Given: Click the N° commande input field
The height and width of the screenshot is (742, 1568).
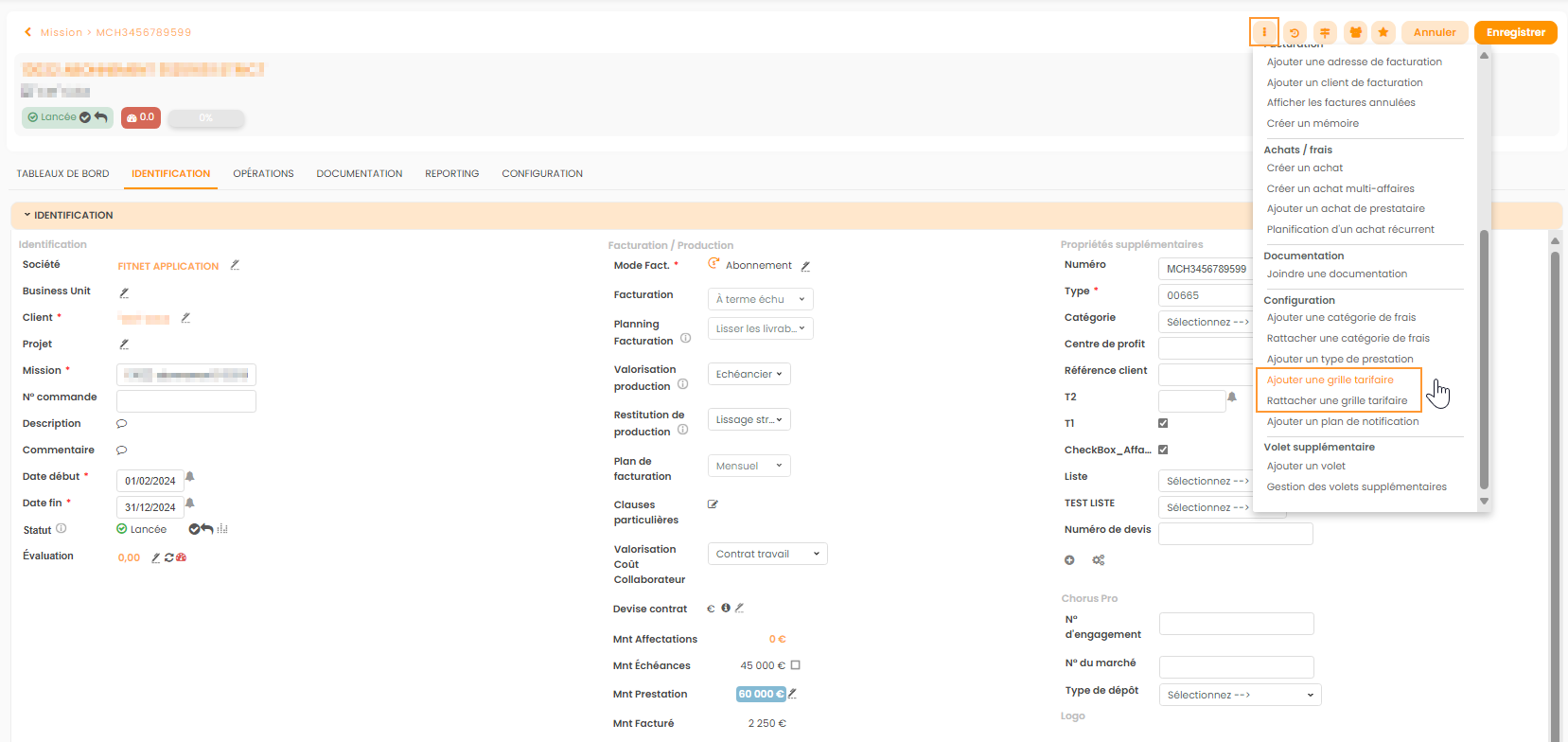Looking at the screenshot, I should click(186, 400).
